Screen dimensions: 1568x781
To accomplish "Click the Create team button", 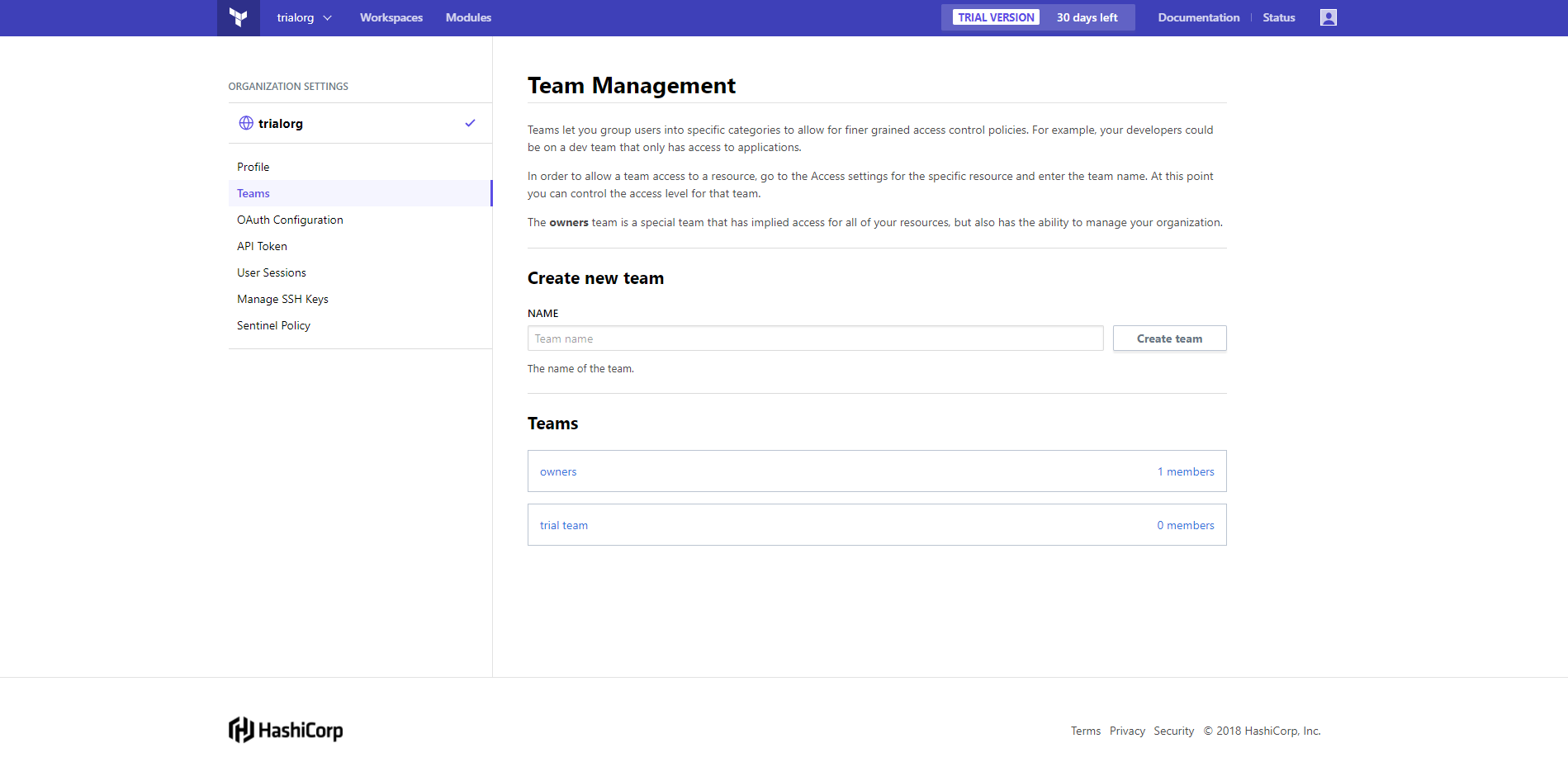I will tap(1169, 338).
